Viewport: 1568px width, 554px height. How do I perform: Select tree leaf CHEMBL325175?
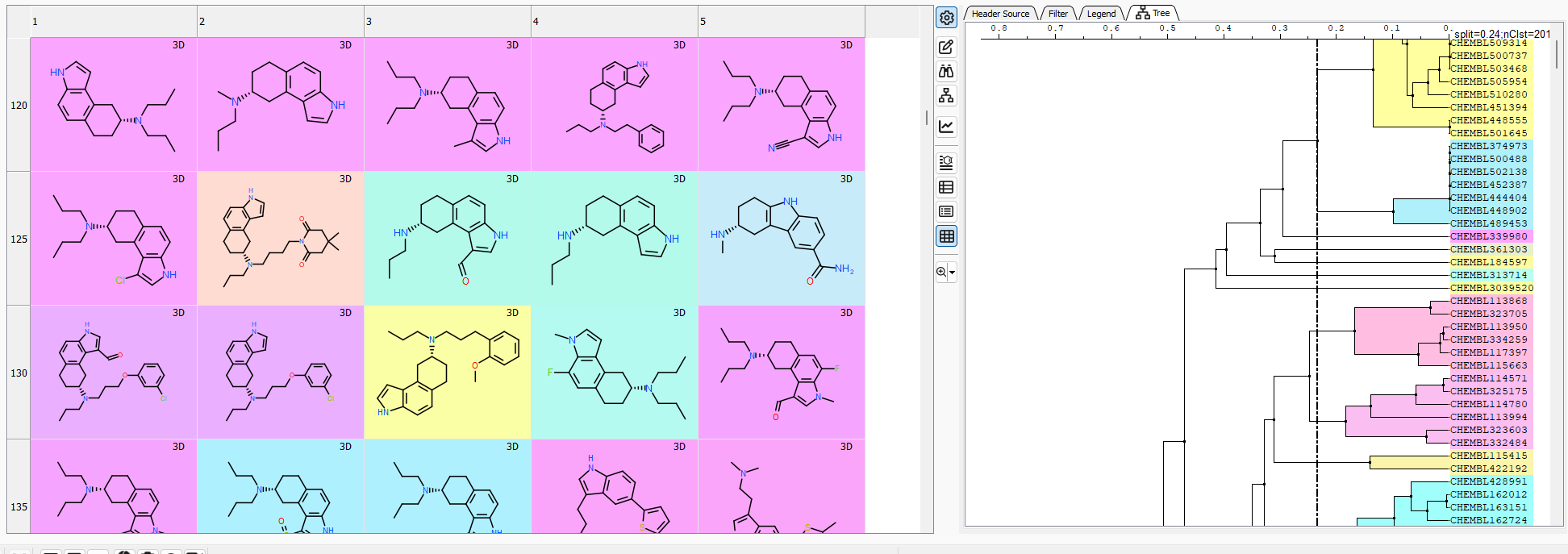click(1488, 391)
